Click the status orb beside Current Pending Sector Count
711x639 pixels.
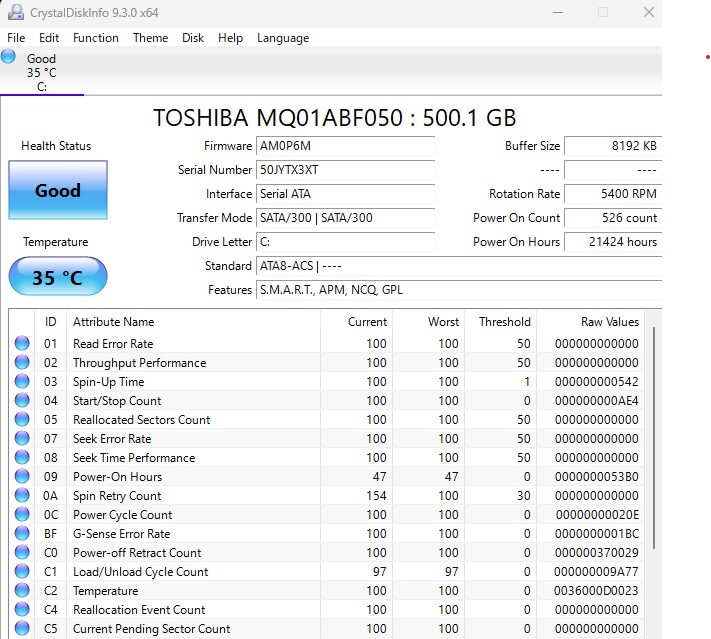(x=22, y=629)
